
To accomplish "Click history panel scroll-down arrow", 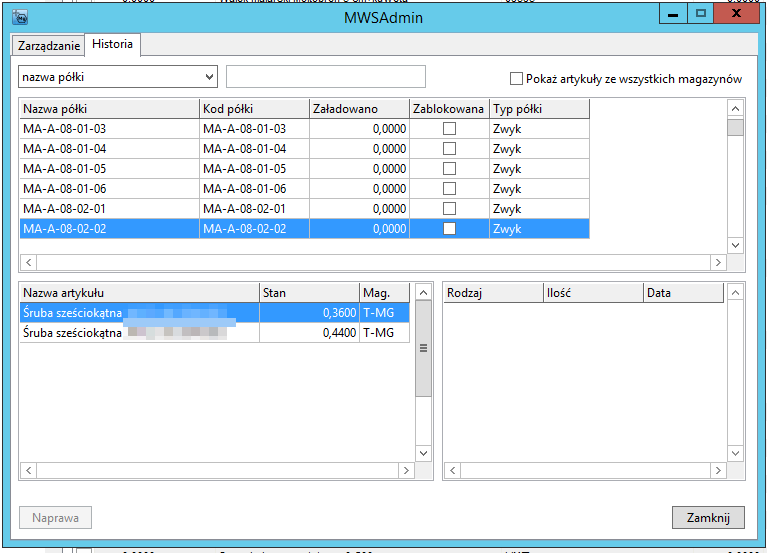I will pos(735,453).
